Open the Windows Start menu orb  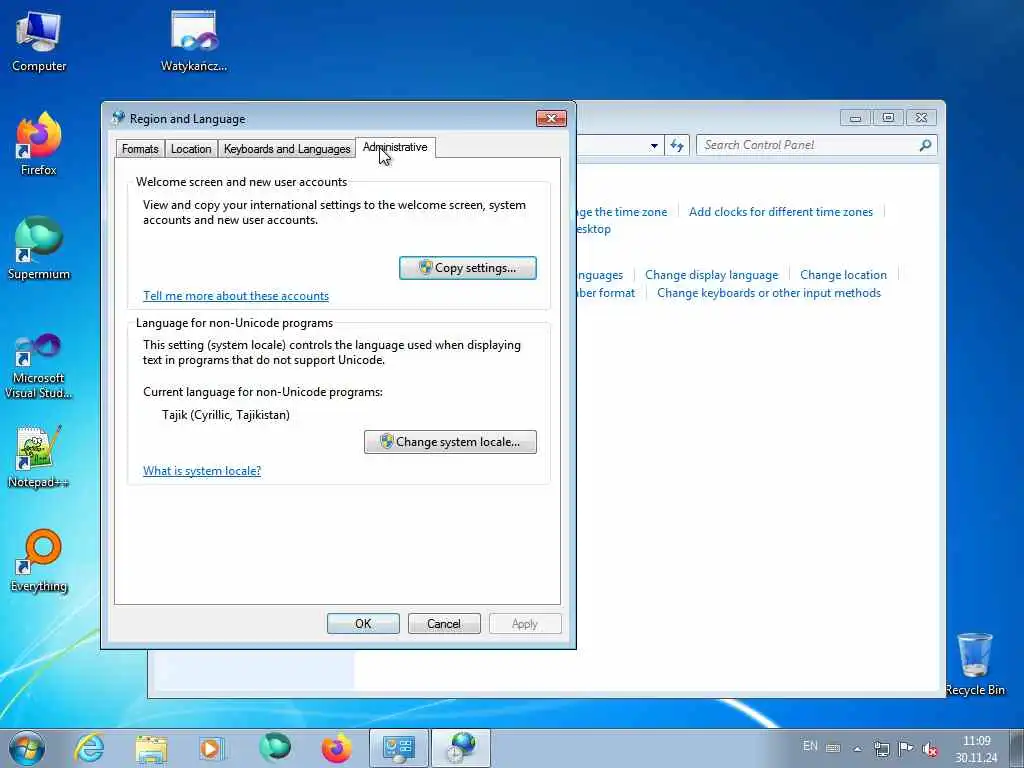[27, 748]
